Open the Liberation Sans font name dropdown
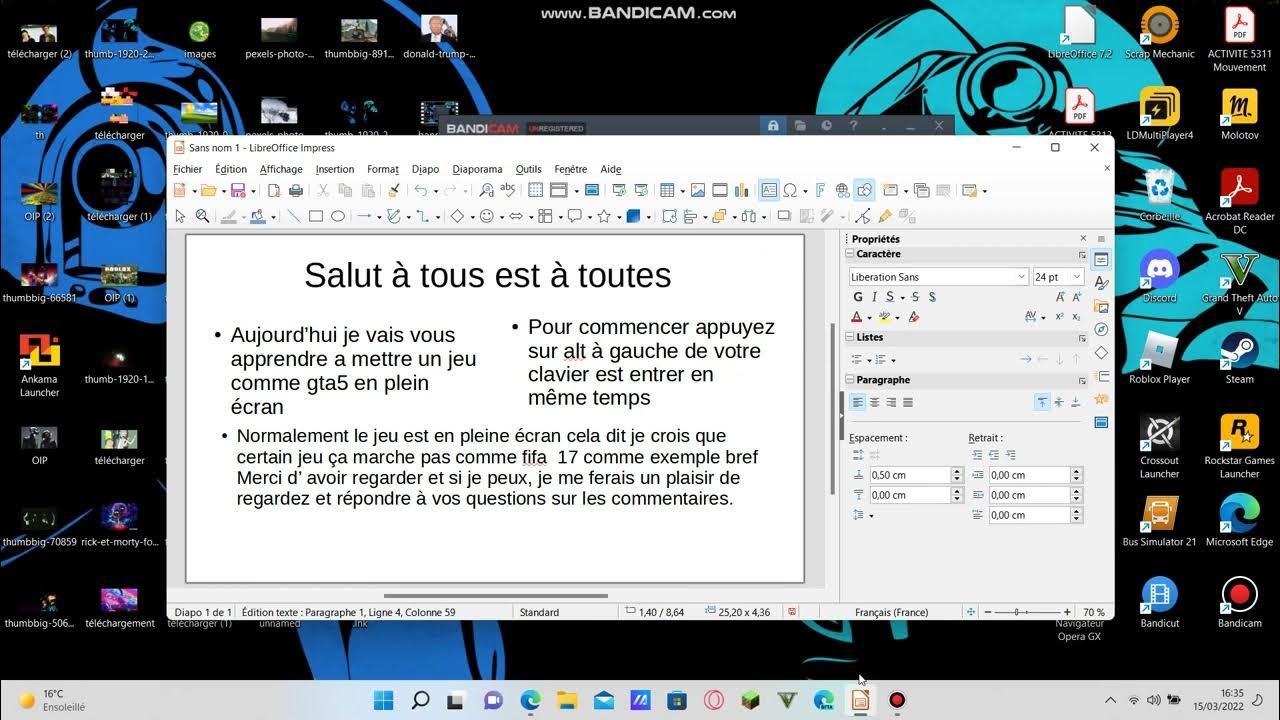 click(x=1021, y=277)
